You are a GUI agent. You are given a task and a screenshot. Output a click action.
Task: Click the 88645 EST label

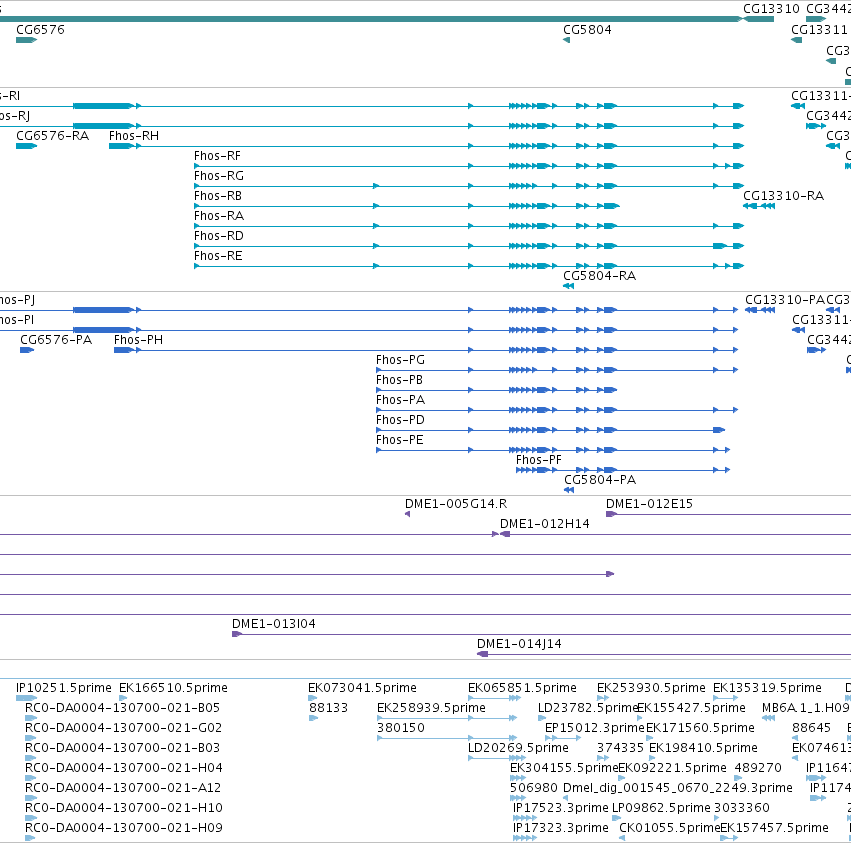(811, 728)
